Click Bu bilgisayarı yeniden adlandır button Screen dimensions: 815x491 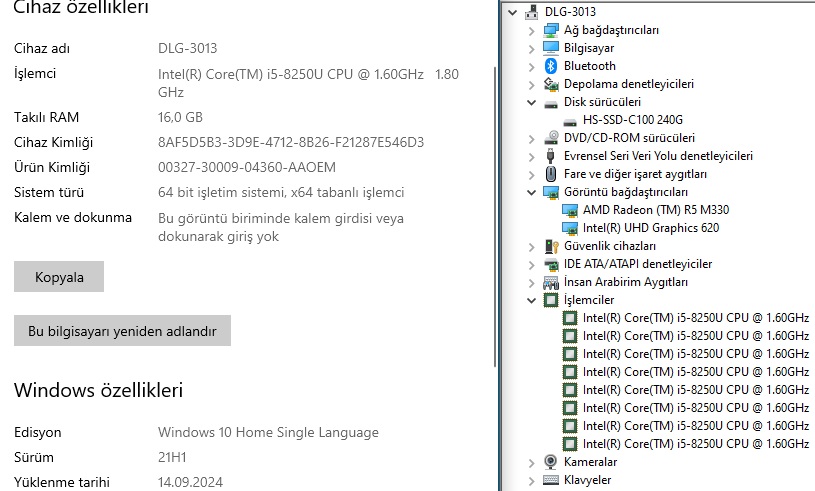pyautogui.click(x=122, y=330)
